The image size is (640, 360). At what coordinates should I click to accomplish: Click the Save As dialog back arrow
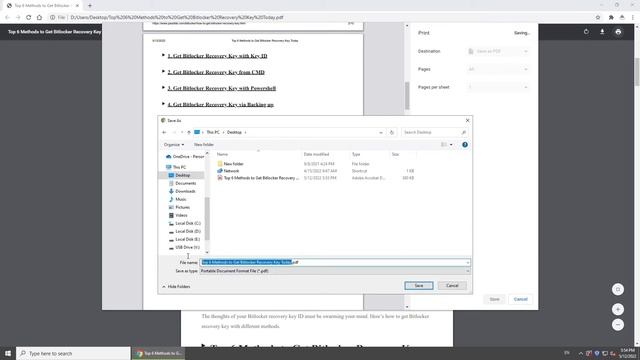164,132
